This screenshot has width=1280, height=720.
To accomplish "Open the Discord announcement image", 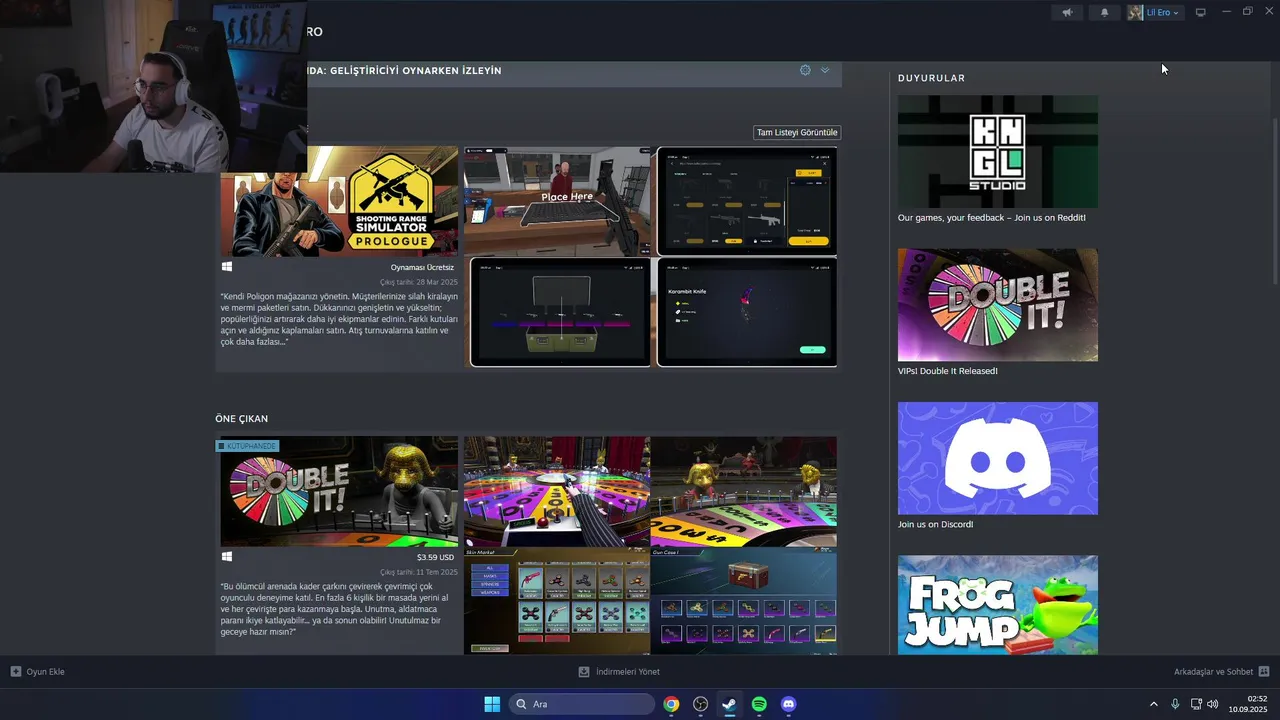I will tap(998, 458).
